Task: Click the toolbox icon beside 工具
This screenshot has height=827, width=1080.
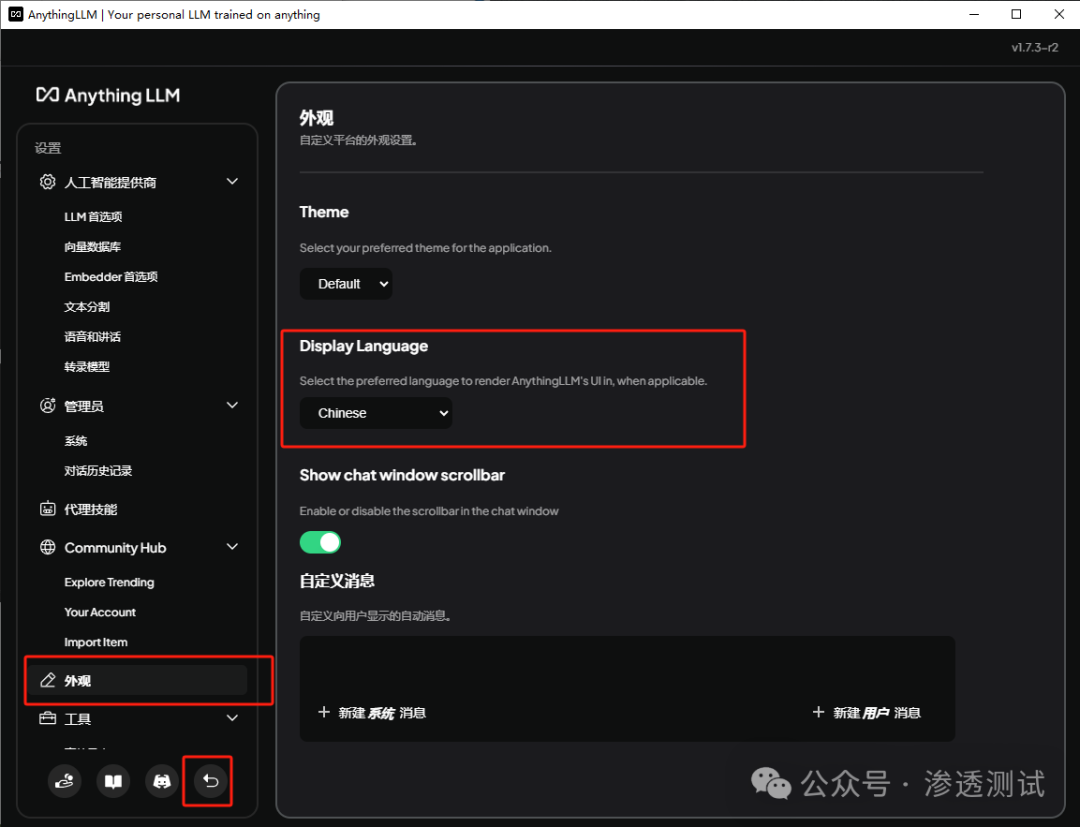Action: tap(48, 718)
